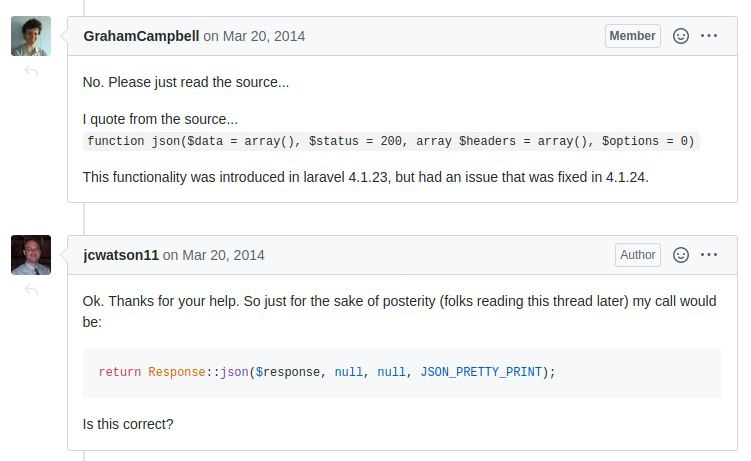The width and height of the screenshot is (751, 461).
Task: Click the Response::json code block
Action: pos(402,372)
